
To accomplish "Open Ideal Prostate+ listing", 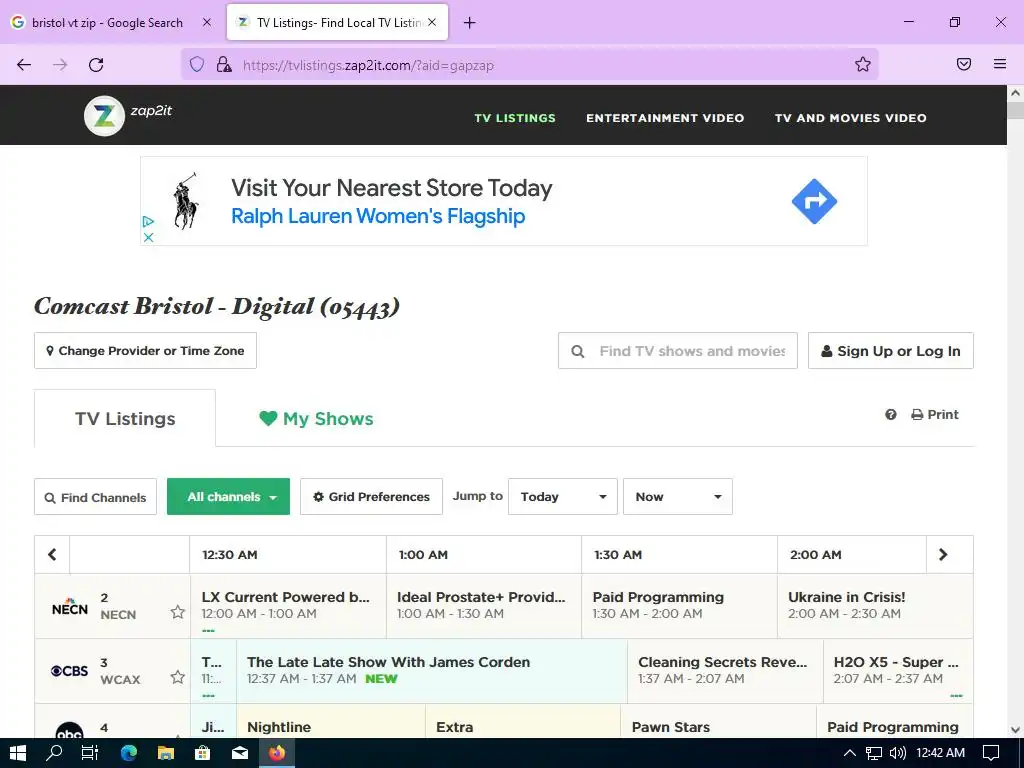I will point(484,605).
